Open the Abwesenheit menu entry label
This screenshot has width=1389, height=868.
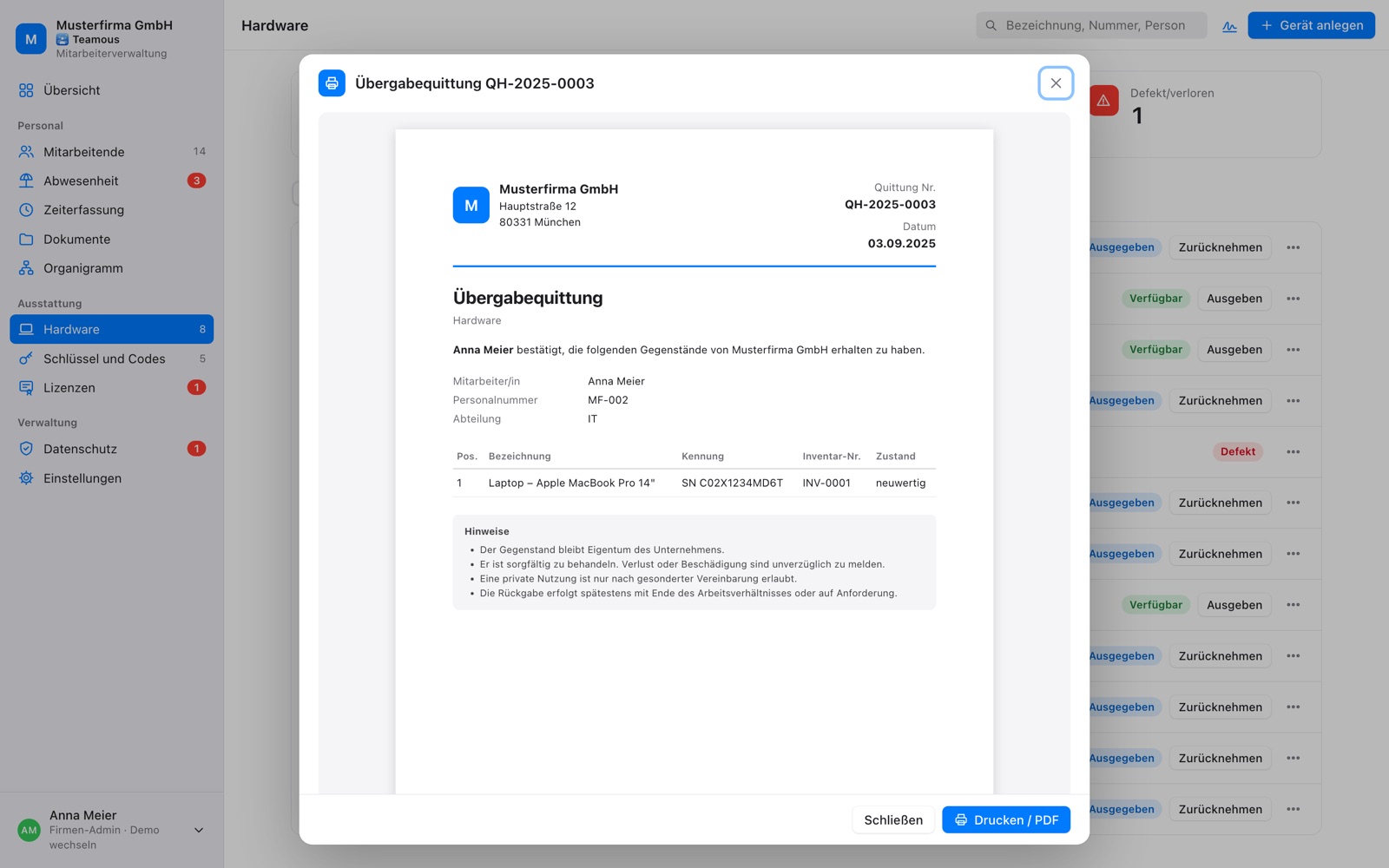pyautogui.click(x=81, y=181)
